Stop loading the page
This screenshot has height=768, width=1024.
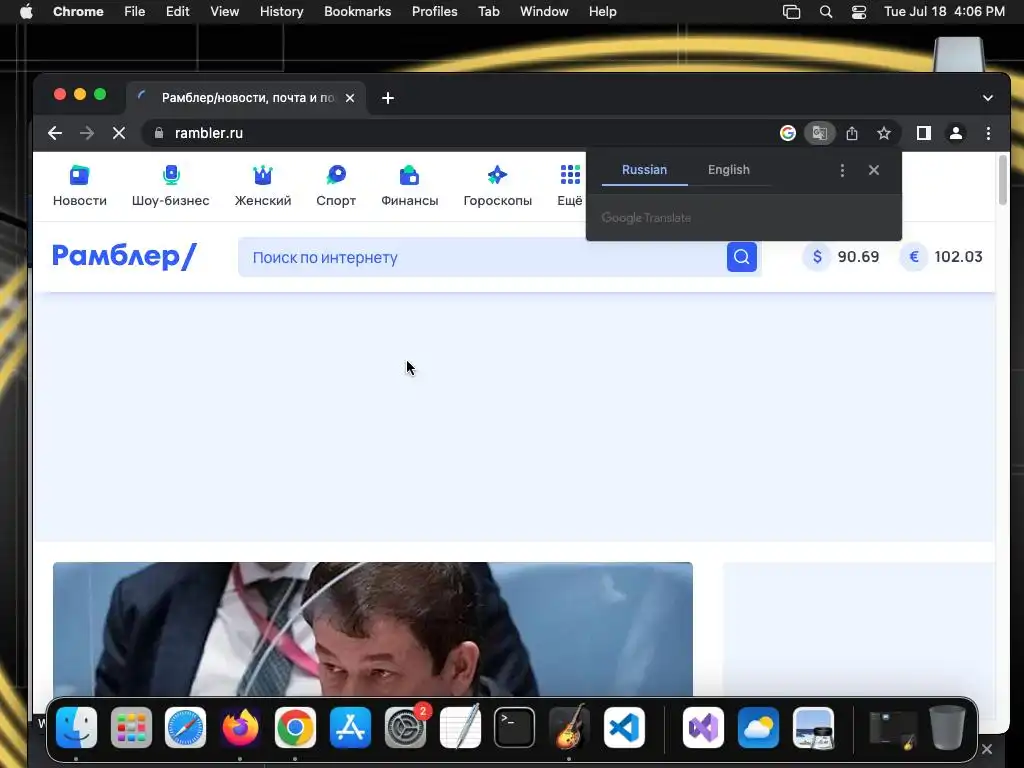coord(119,133)
